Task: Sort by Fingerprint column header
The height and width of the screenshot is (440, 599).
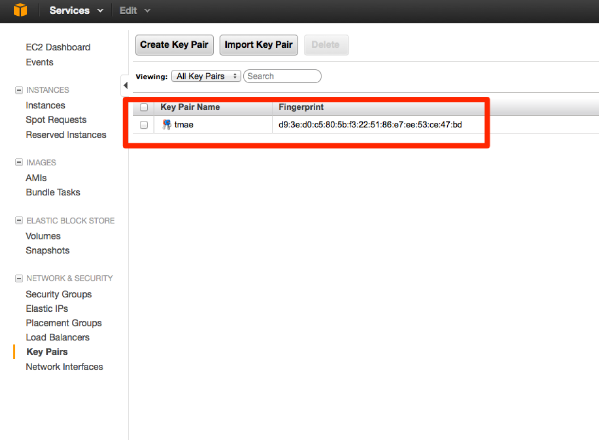Action: (x=301, y=107)
